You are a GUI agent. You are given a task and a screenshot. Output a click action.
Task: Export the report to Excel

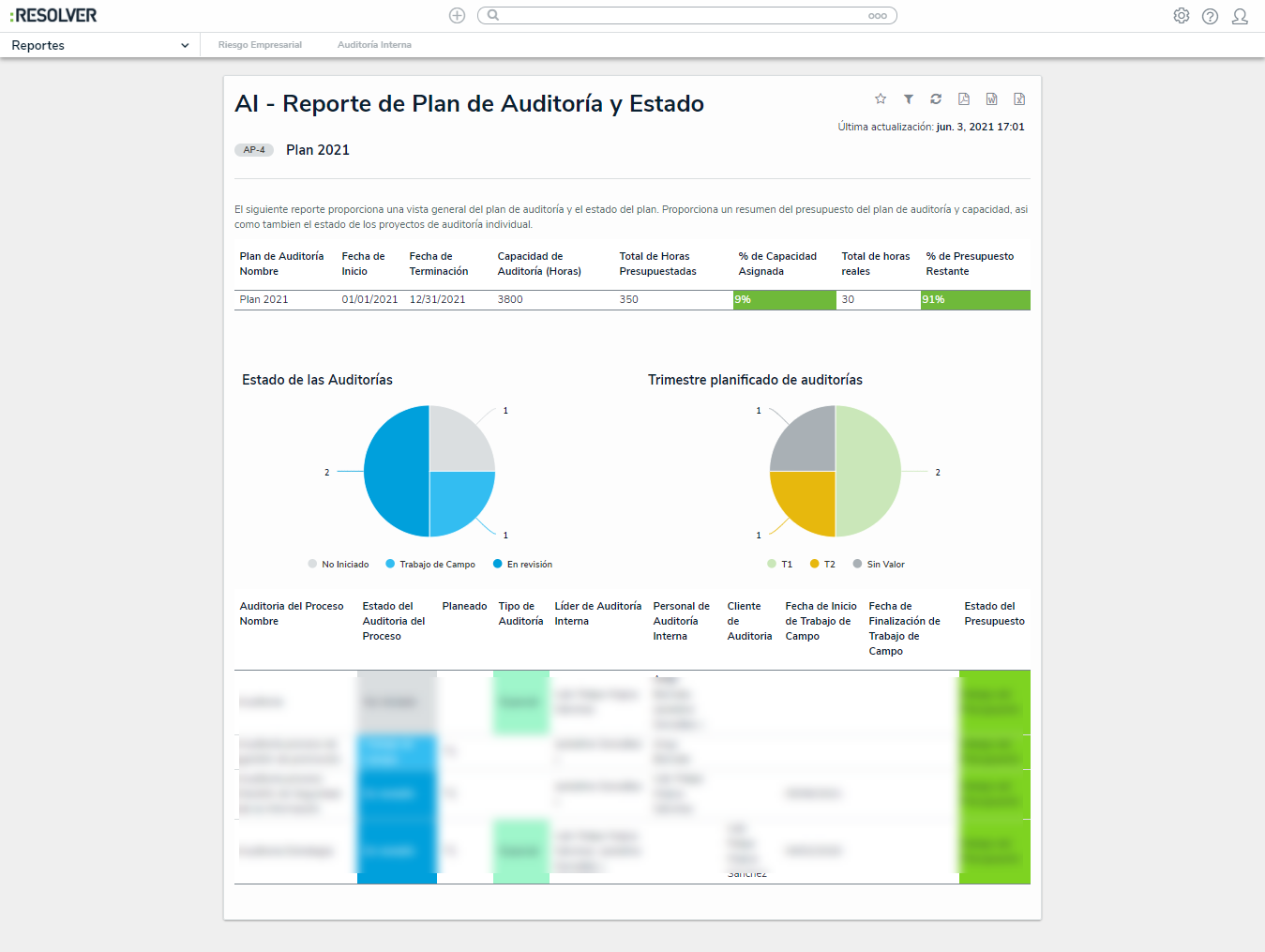click(x=1019, y=98)
